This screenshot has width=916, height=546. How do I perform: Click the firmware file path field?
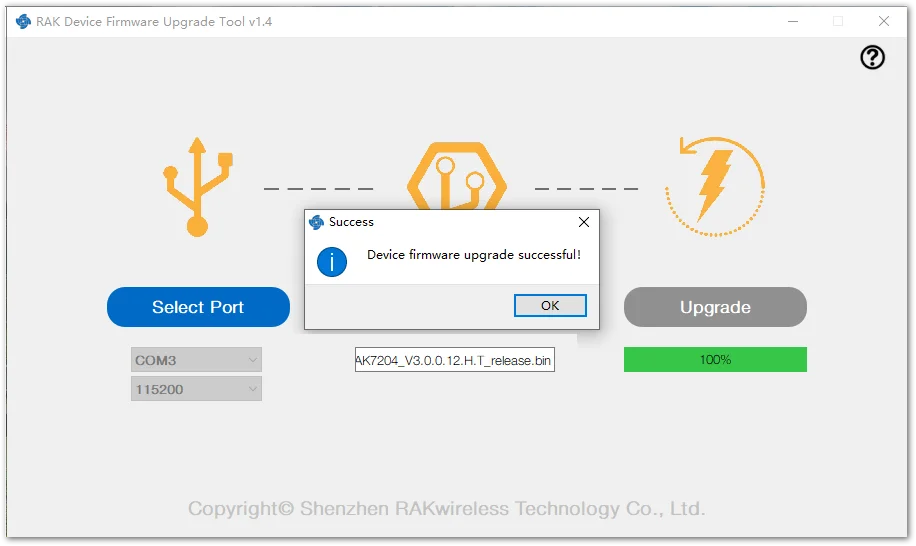coord(454,360)
